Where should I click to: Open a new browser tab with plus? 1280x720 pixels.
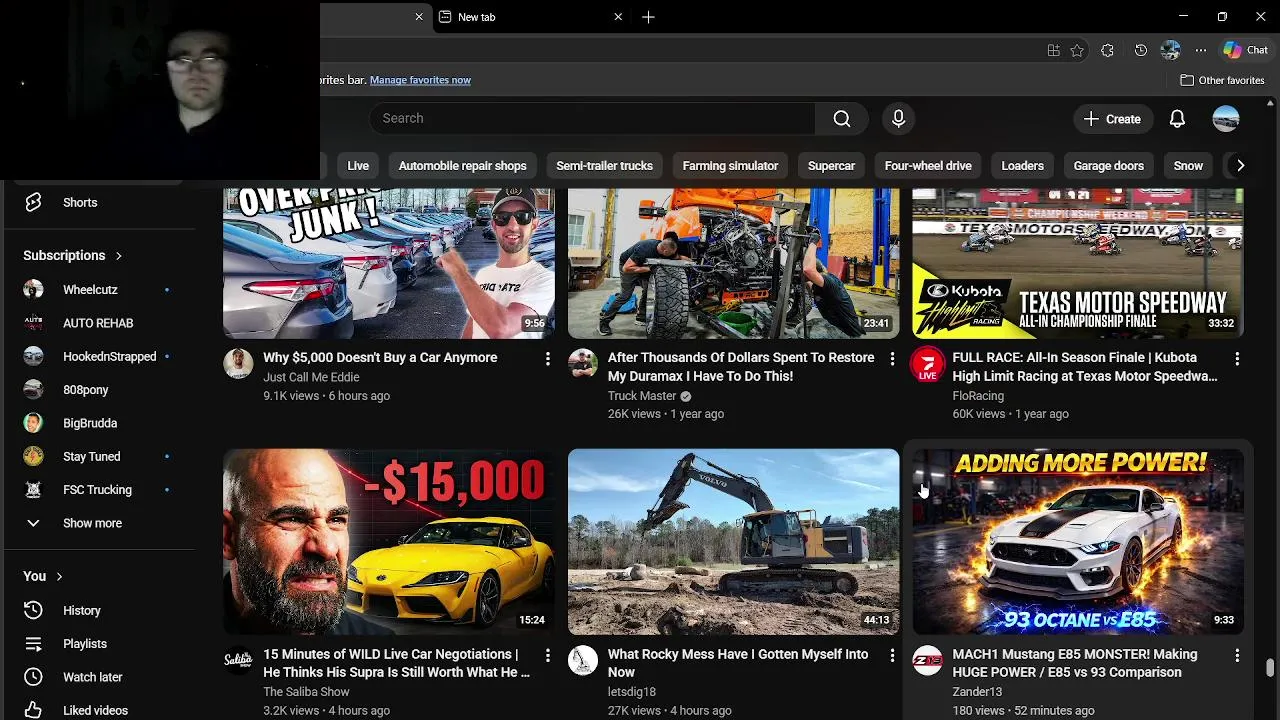(x=648, y=17)
